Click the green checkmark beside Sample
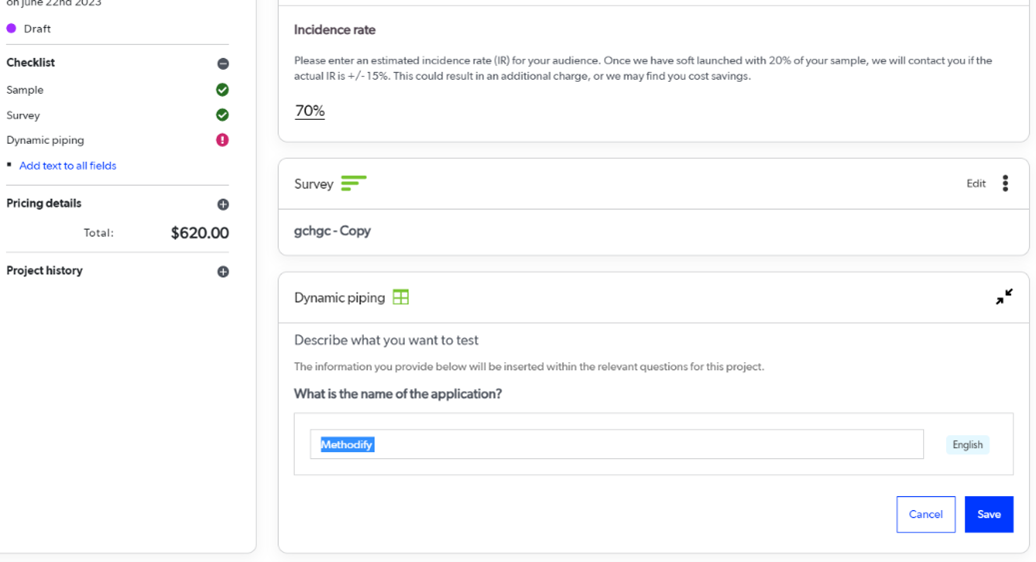 (223, 90)
